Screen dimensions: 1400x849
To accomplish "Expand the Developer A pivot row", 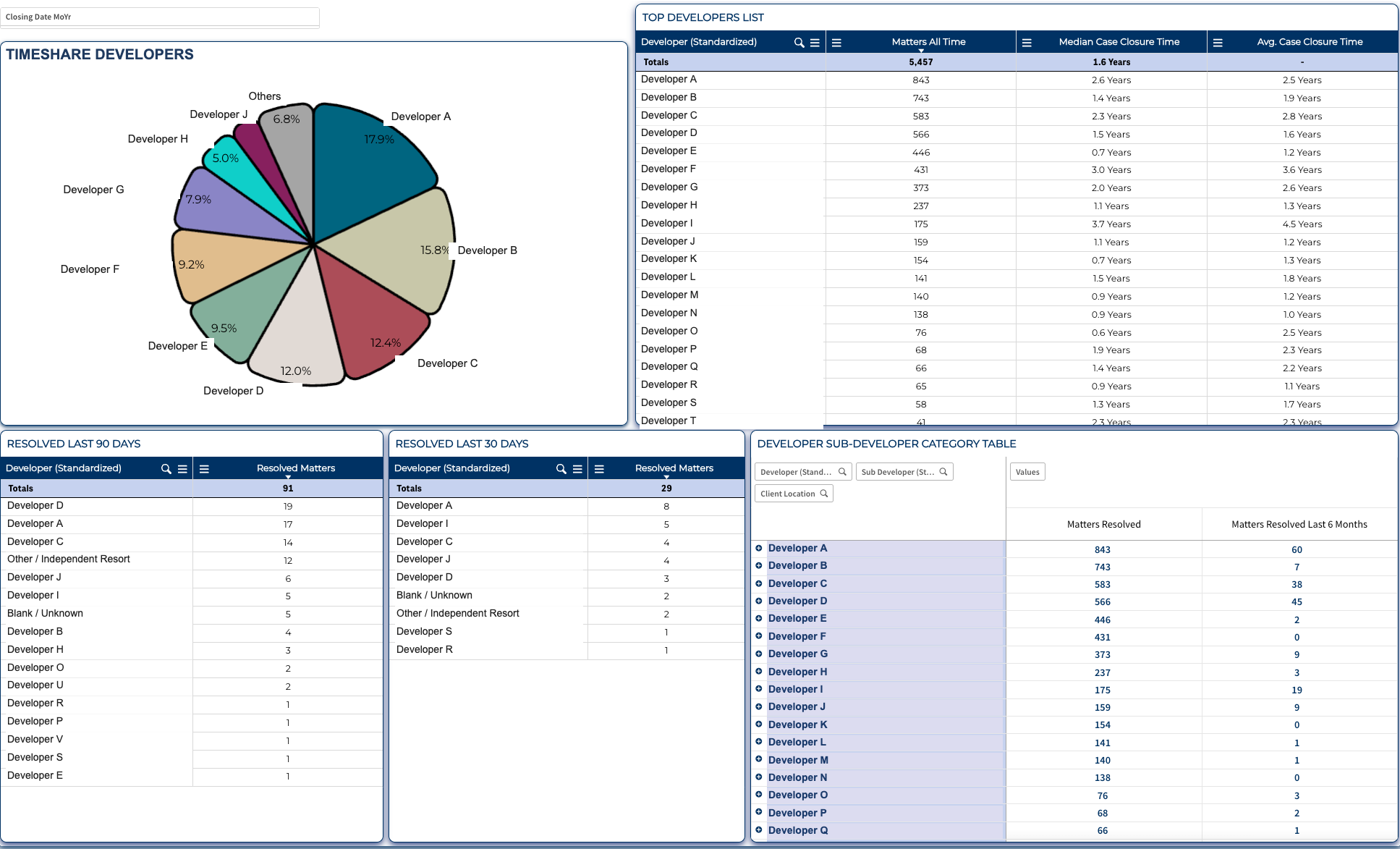I will coord(759,548).
